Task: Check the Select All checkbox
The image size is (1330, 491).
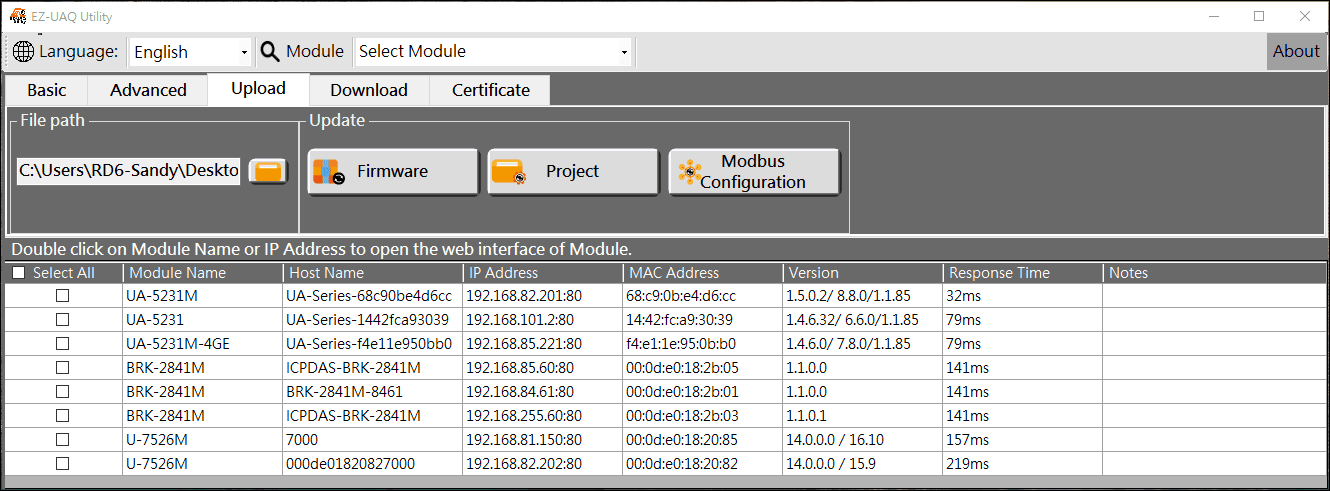Action: point(18,273)
